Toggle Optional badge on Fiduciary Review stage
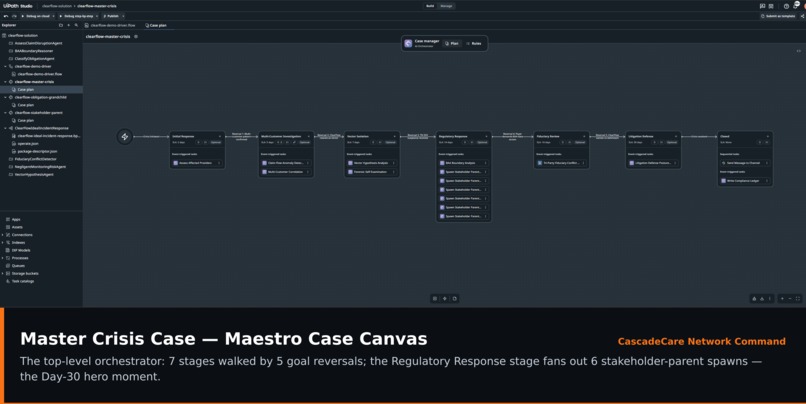 point(580,142)
